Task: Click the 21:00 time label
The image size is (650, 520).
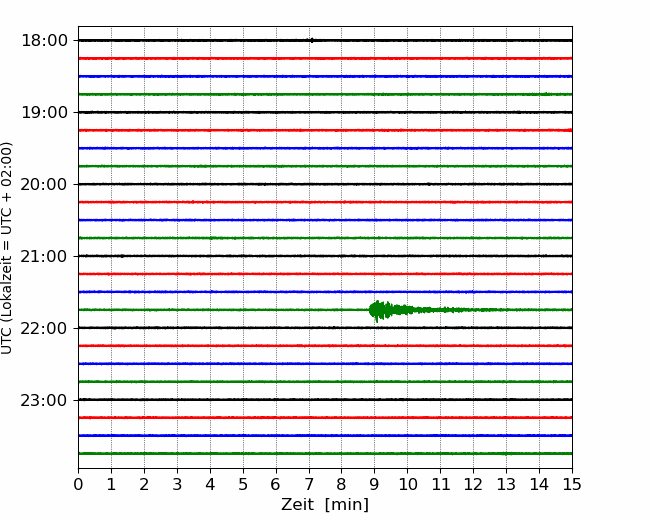Action: pos(44,257)
